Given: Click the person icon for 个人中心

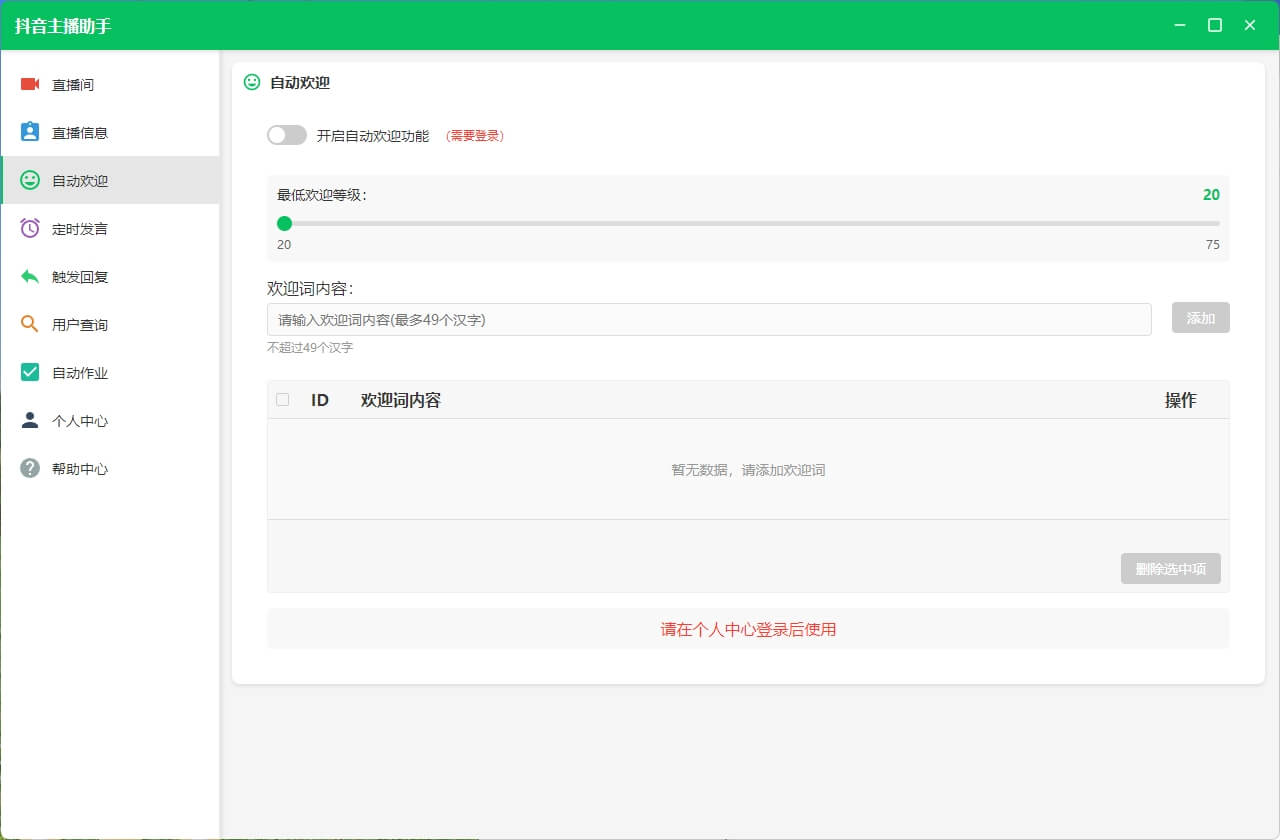Looking at the screenshot, I should pos(30,420).
